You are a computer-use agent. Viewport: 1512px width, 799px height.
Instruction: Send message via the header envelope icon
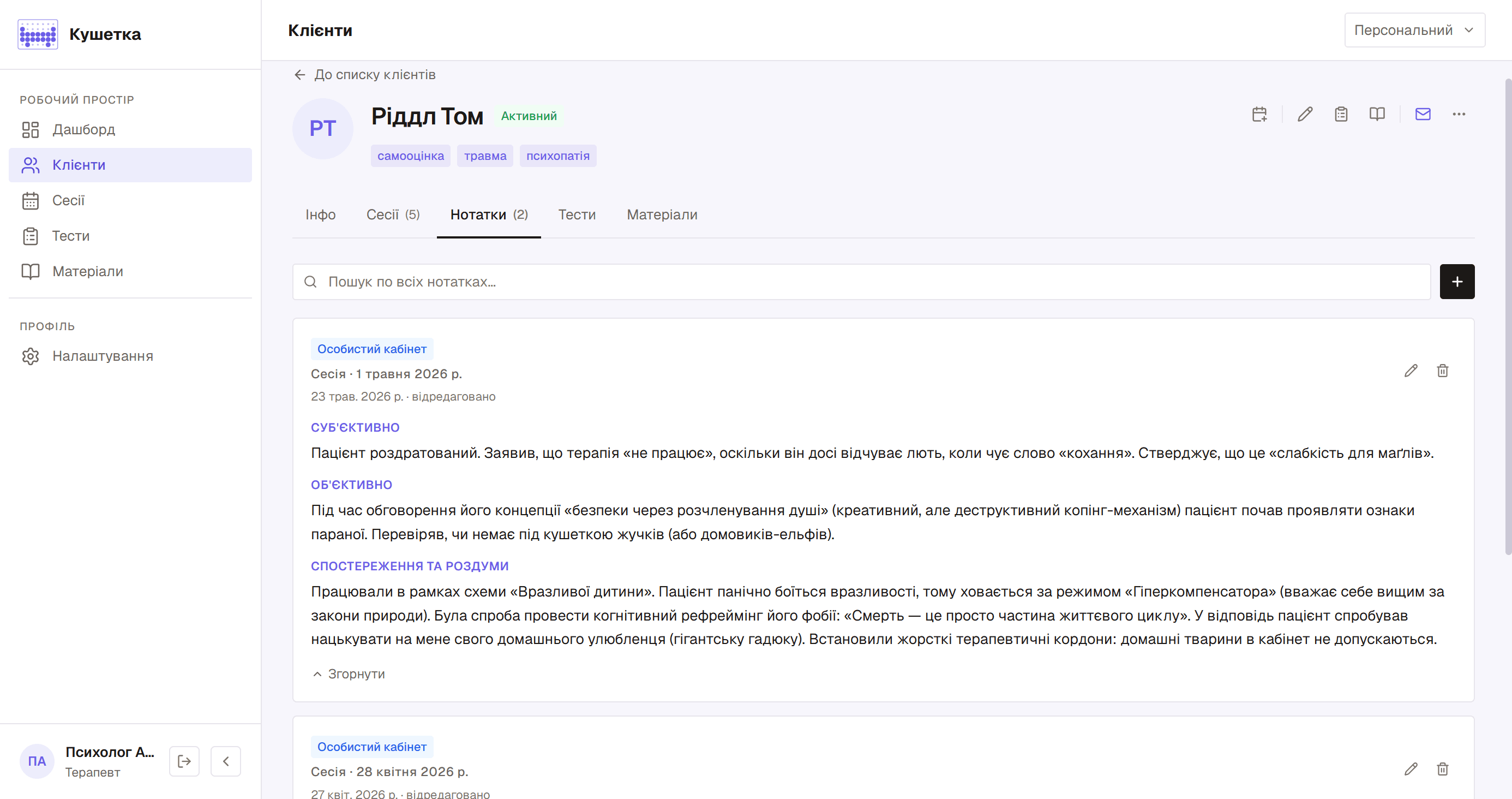[x=1423, y=114]
